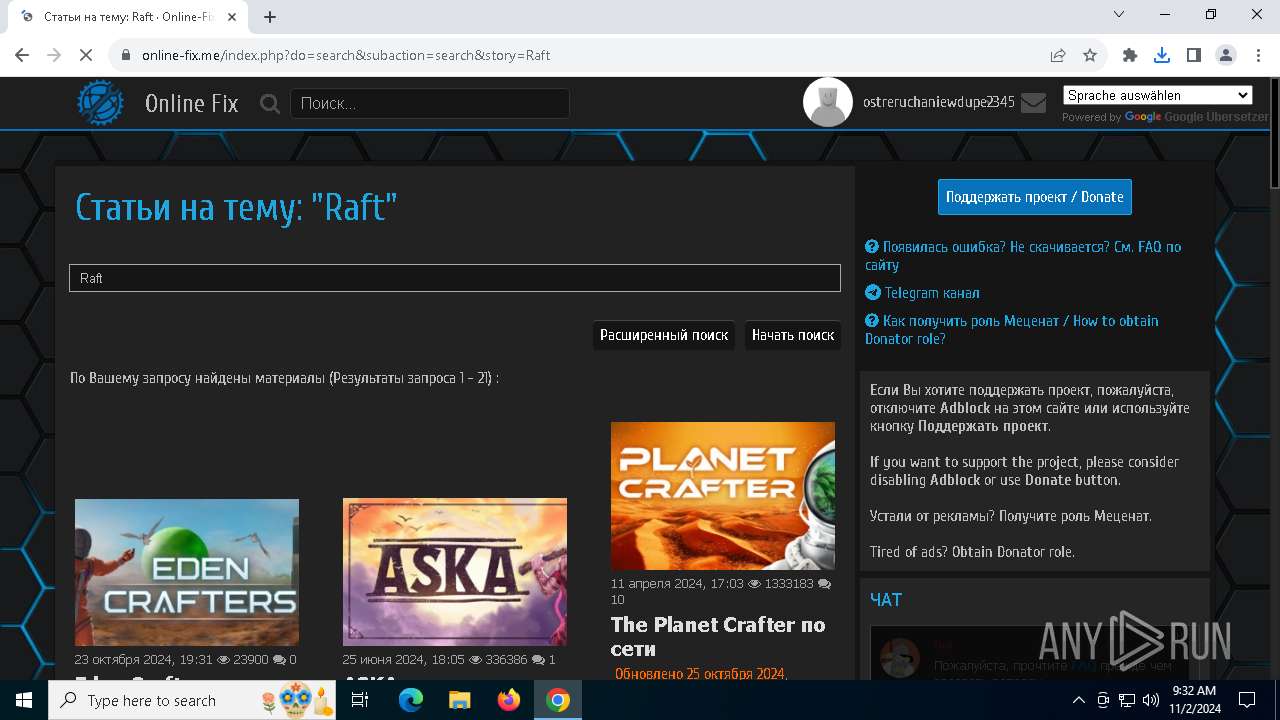
Task: Open Chrome extensions puzzle icon
Action: coord(1130,55)
